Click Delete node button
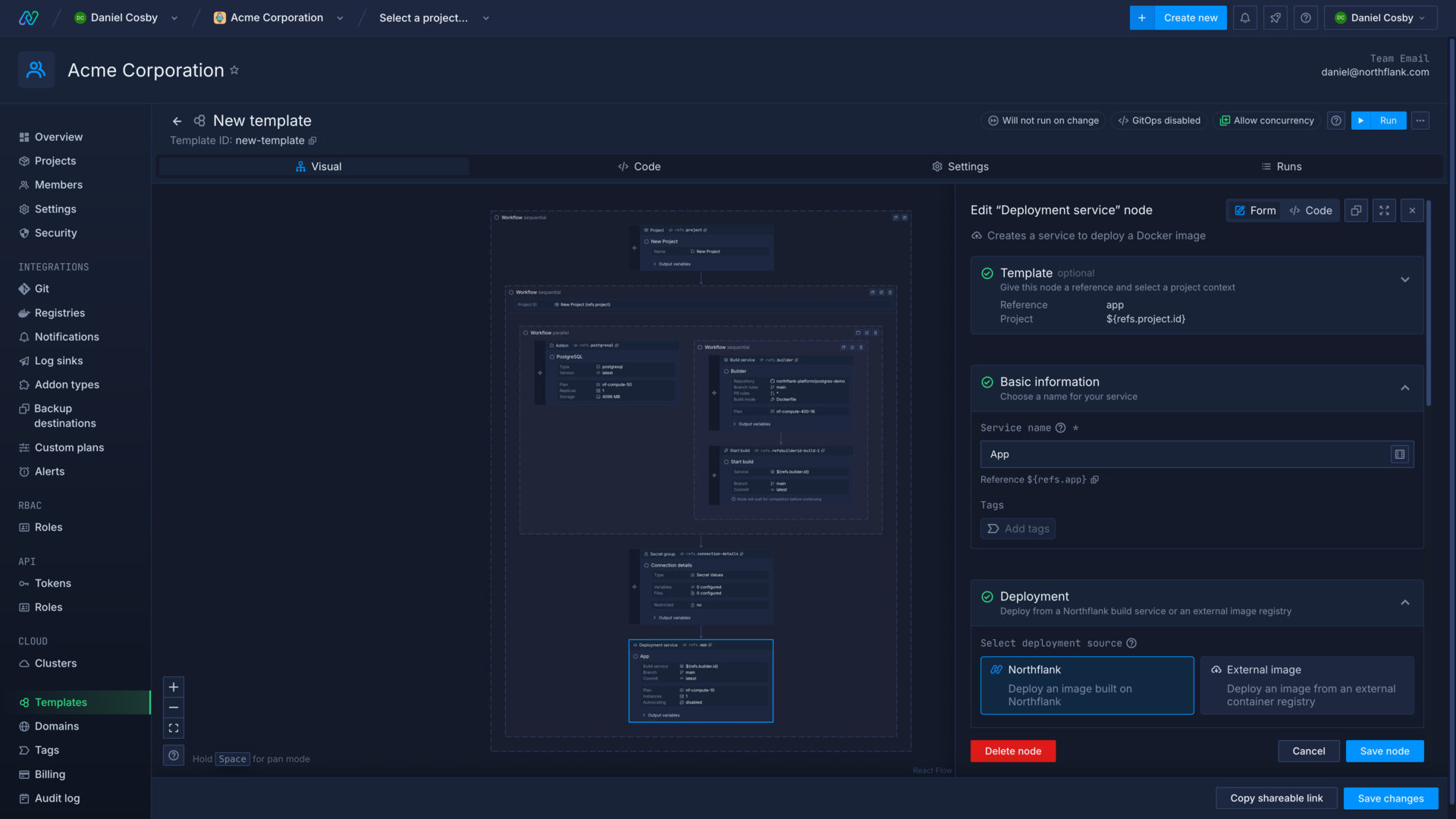This screenshot has width=1456, height=819. pos(1013,751)
